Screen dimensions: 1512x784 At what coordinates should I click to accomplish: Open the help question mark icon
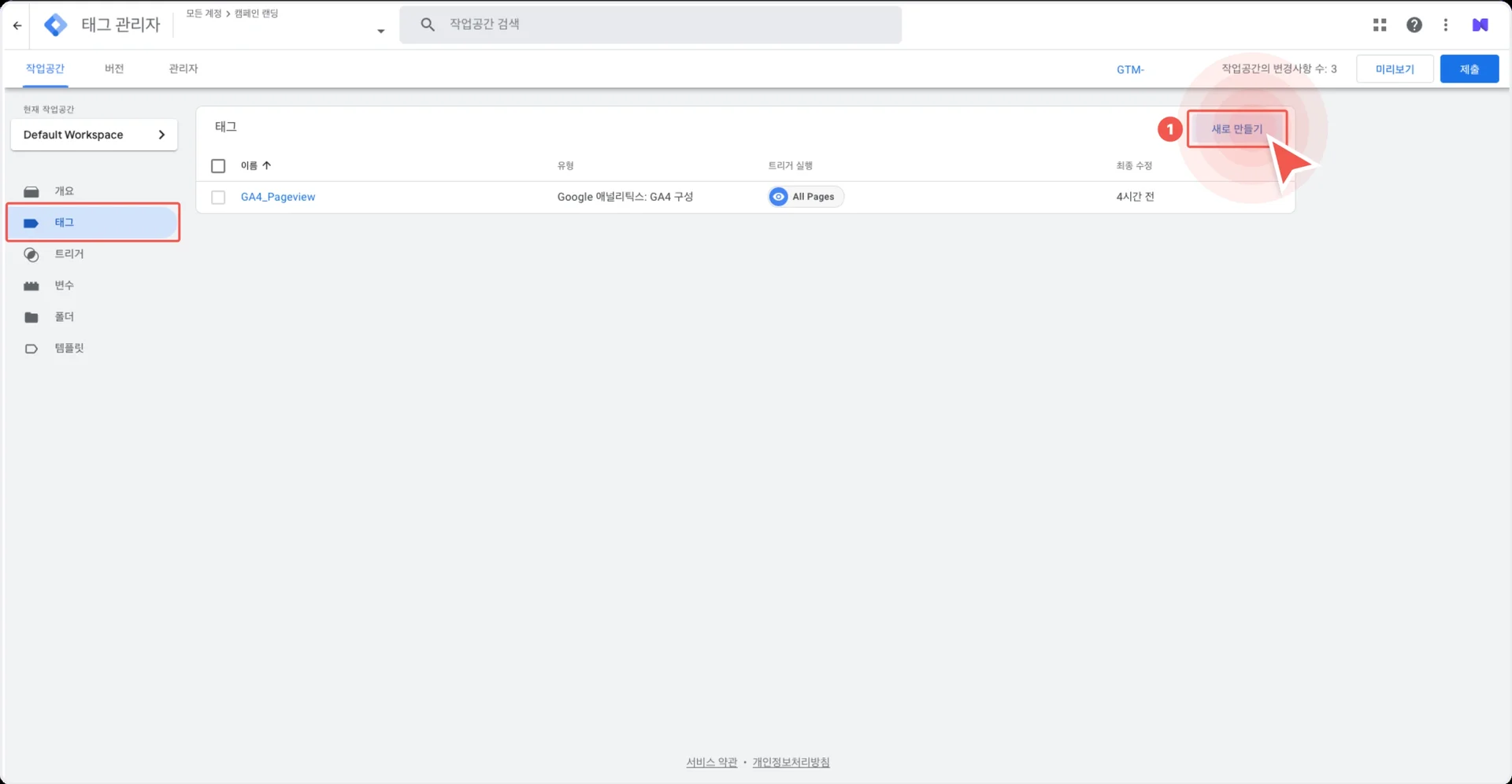tap(1414, 25)
